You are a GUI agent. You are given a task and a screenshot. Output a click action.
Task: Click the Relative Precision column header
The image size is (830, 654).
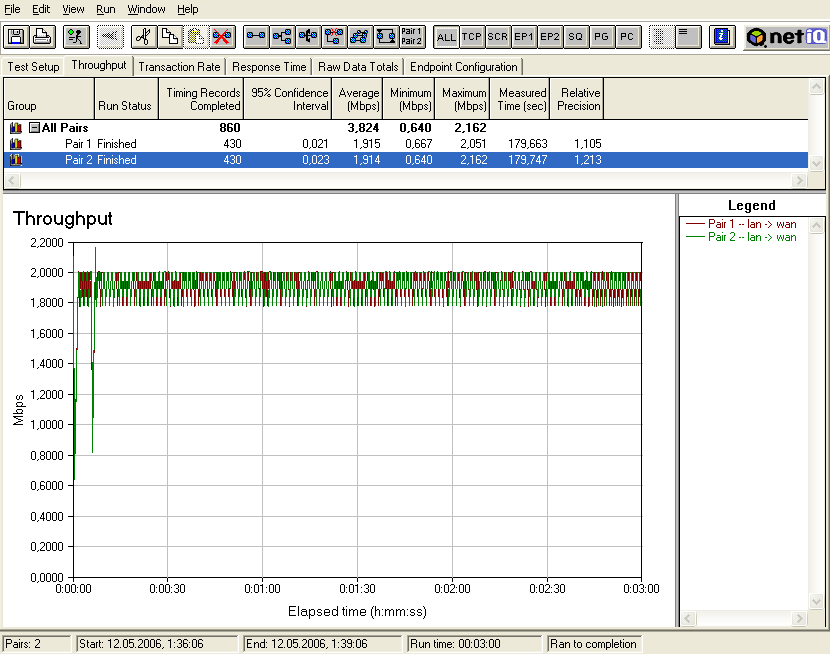point(577,98)
